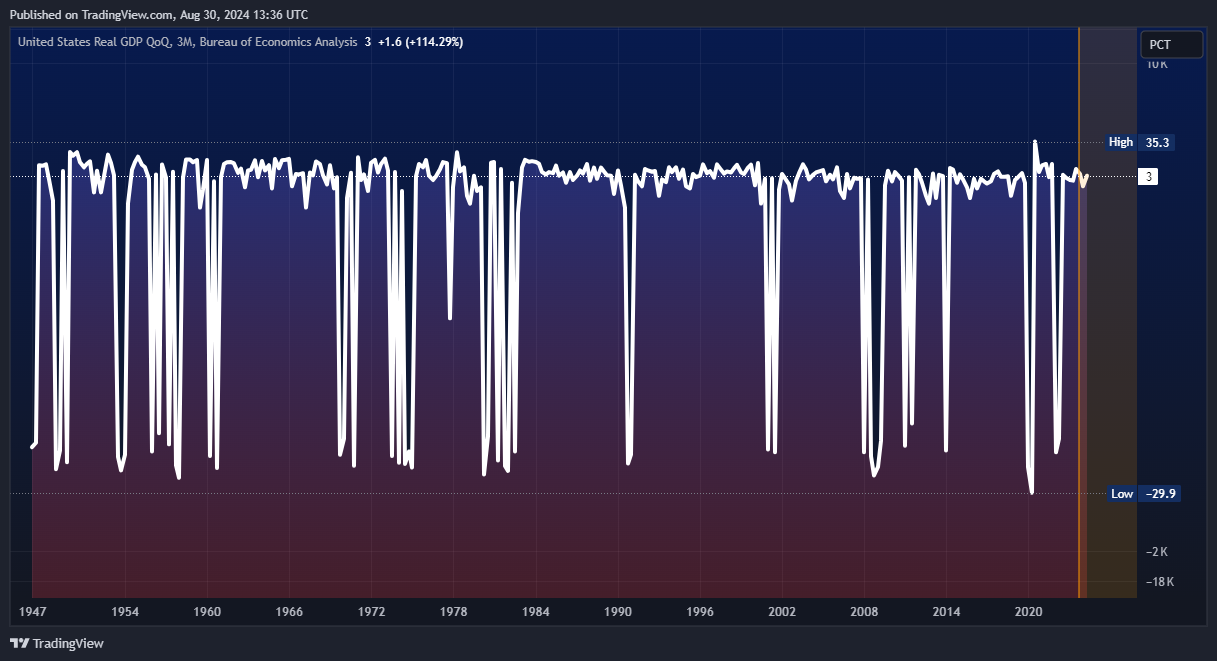
Task: Click the PCT unit button
Action: coord(1172,45)
